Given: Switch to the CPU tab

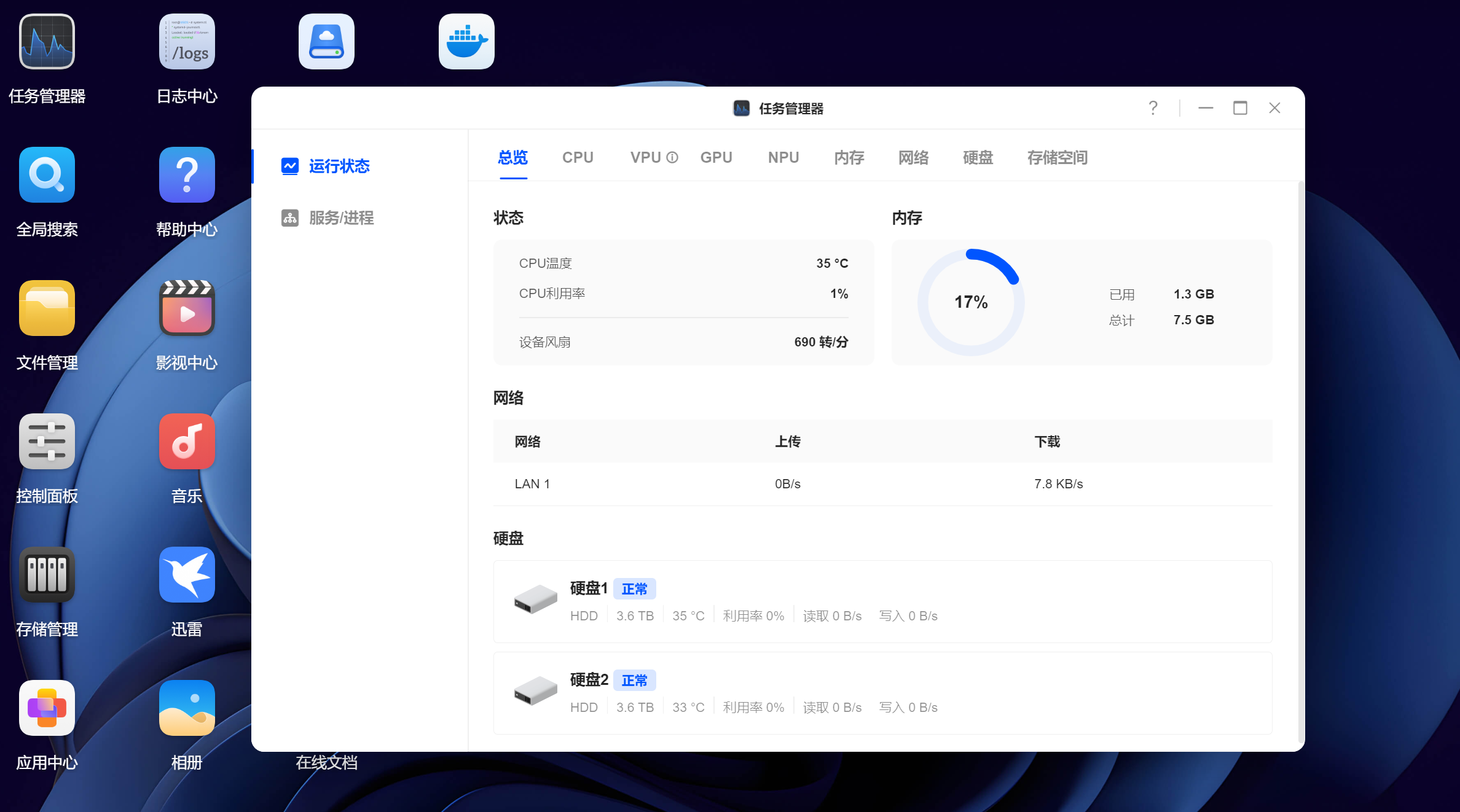Looking at the screenshot, I should [578, 158].
